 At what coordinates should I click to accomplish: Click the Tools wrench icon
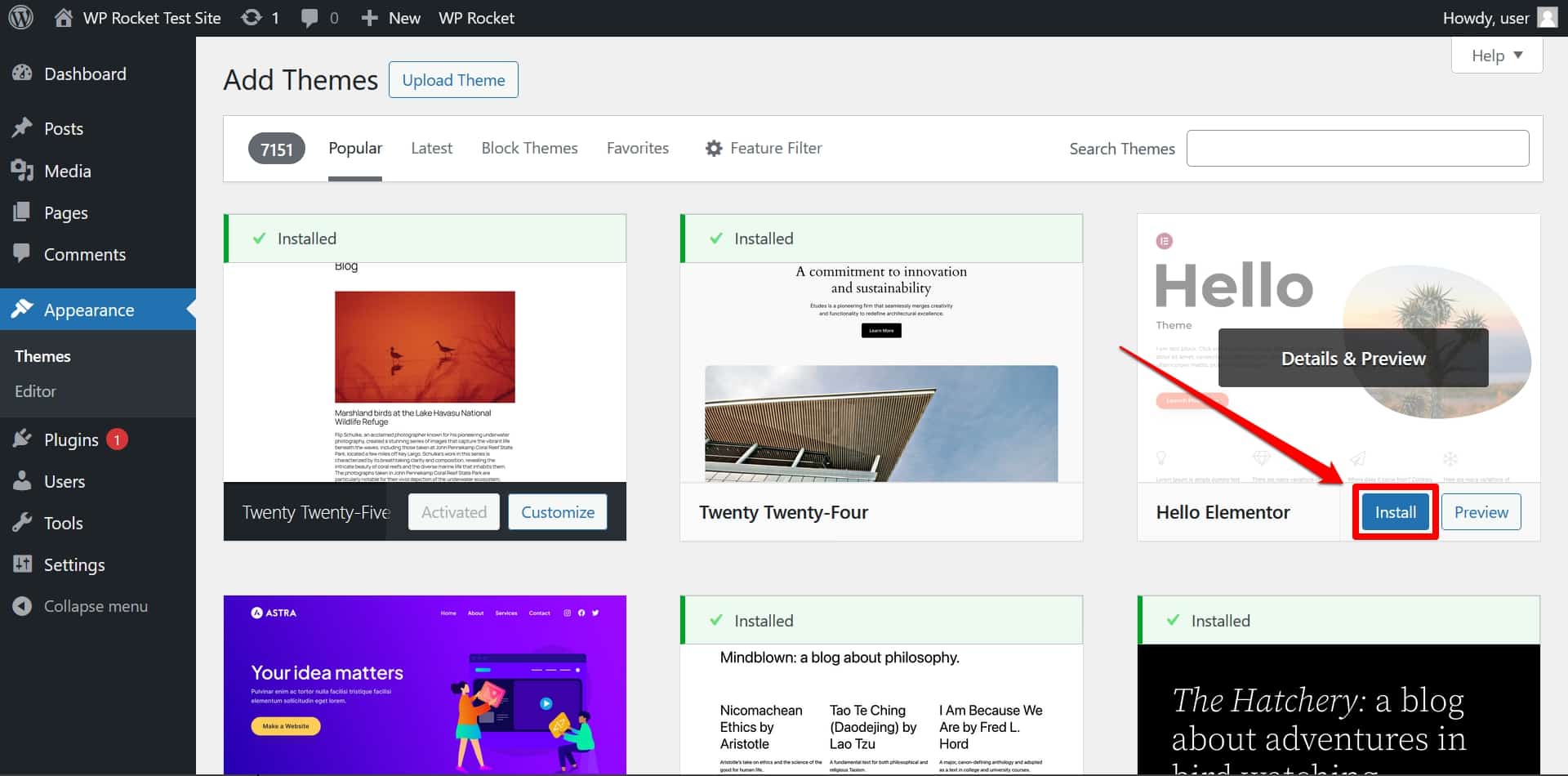pyautogui.click(x=22, y=523)
